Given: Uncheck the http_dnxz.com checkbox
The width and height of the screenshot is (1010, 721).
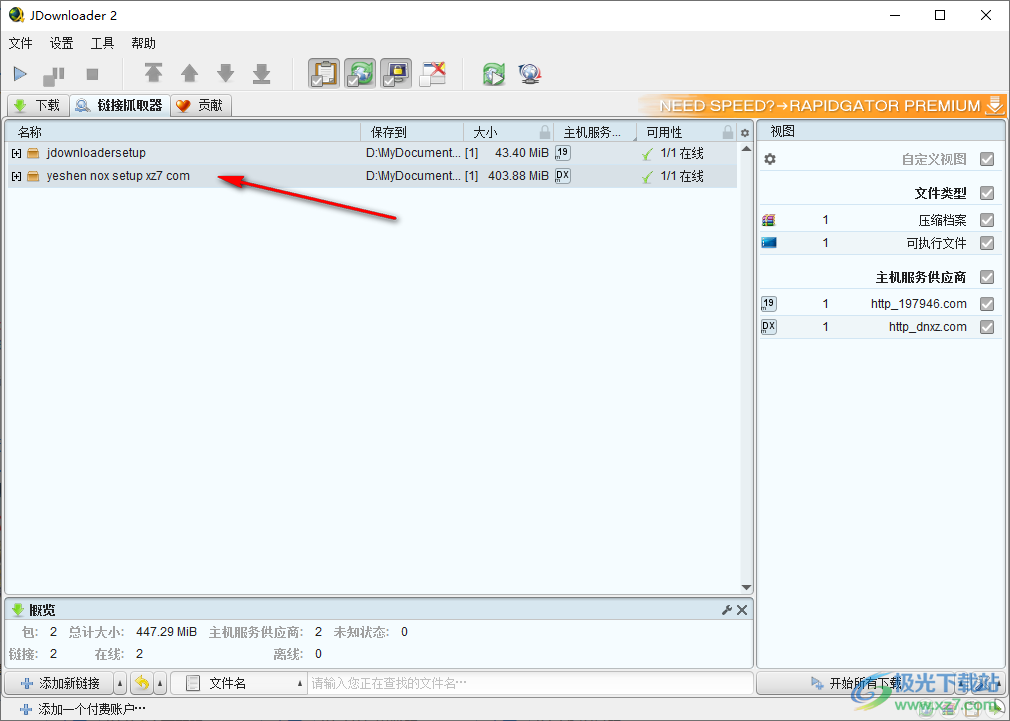Looking at the screenshot, I should coord(987,327).
